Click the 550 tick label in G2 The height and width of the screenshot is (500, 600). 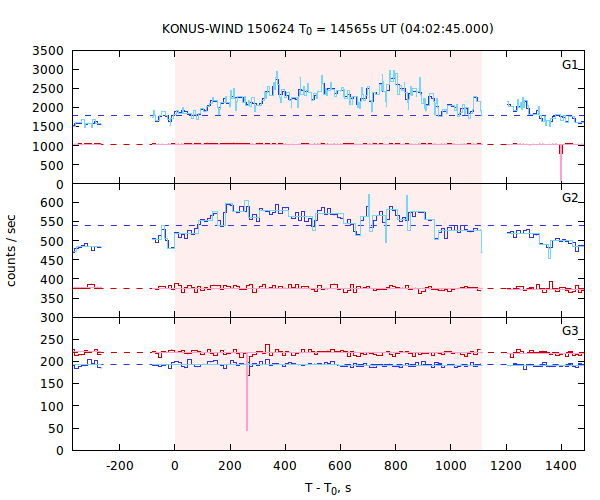pos(52,222)
